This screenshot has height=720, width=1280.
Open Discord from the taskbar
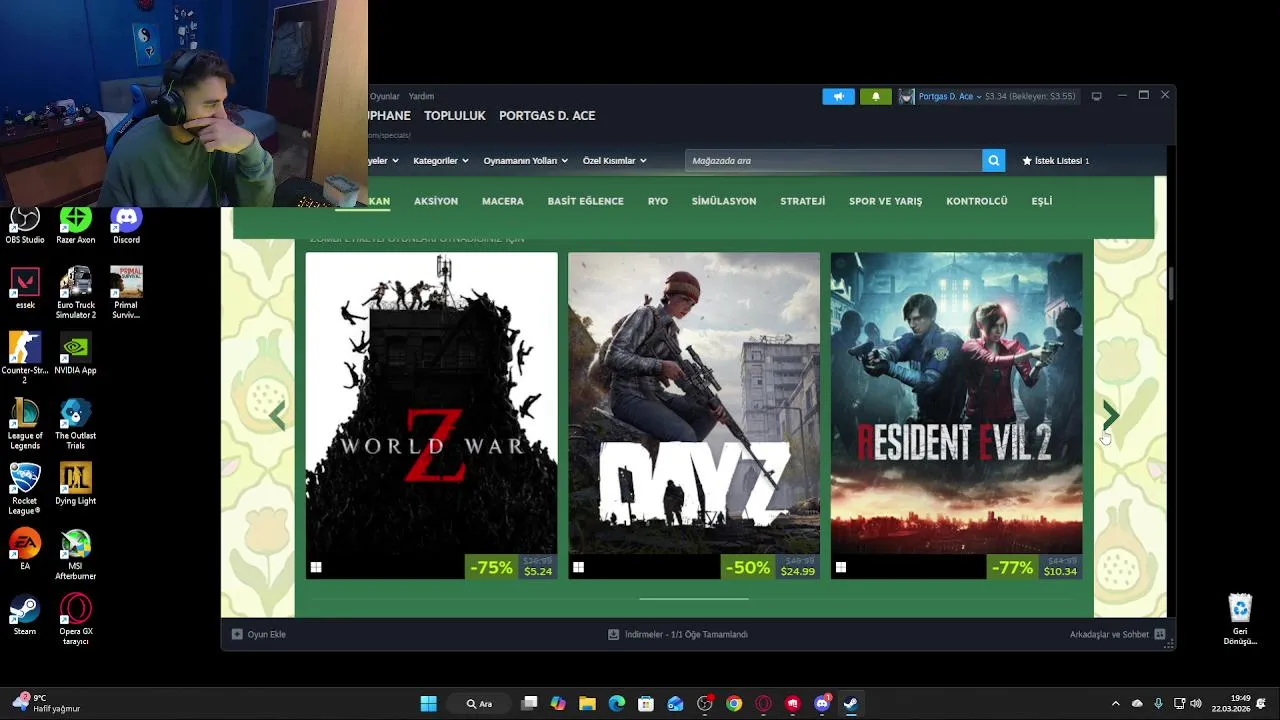tap(822, 704)
